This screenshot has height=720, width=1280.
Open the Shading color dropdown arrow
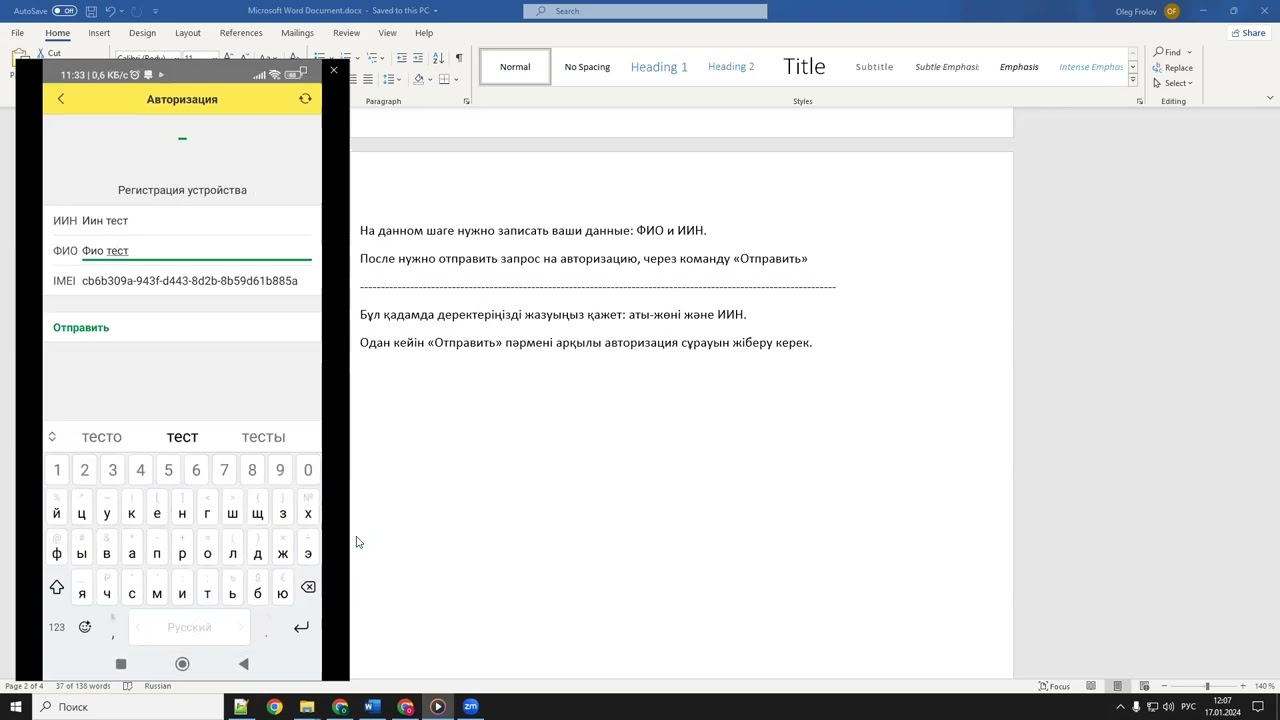[x=430, y=79]
